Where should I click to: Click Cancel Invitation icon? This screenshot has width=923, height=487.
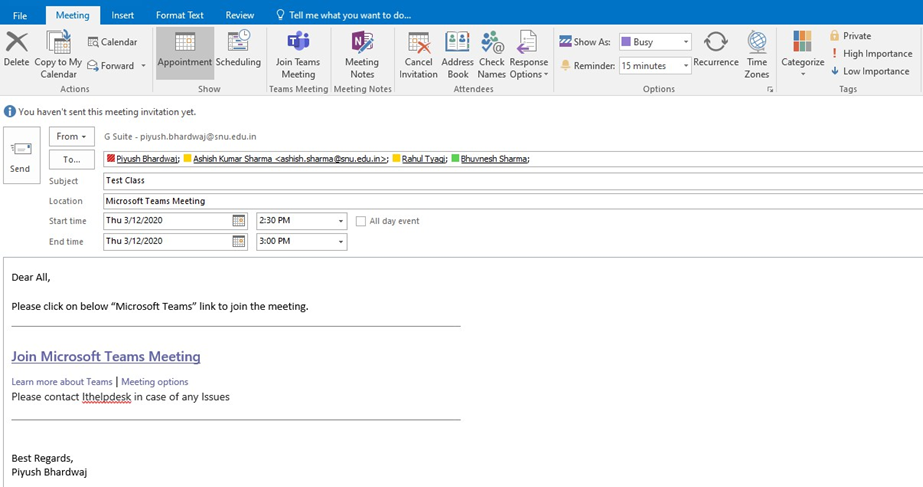pos(419,42)
